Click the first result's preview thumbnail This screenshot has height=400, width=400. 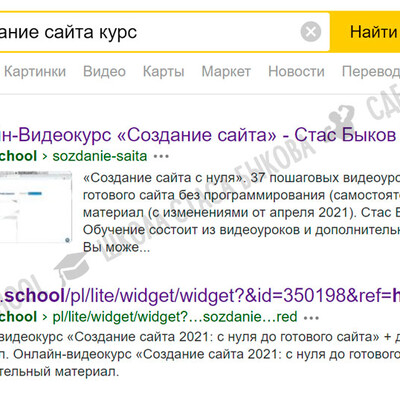point(36,207)
